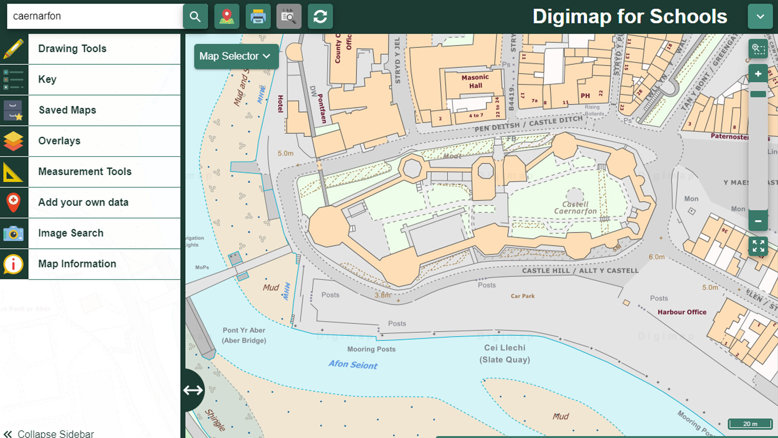Click the Key legend icon
This screenshot has width=778, height=438.
click(x=13, y=79)
